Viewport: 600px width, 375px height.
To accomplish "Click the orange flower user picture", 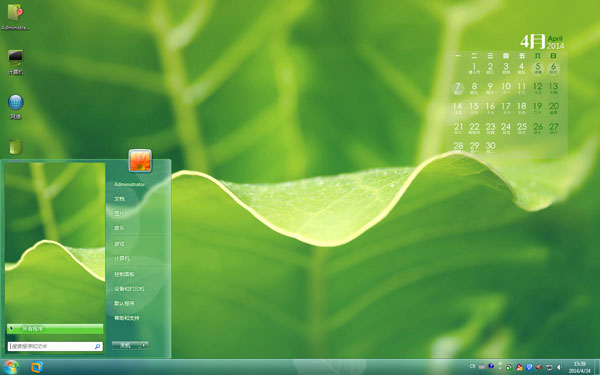I will [x=140, y=160].
